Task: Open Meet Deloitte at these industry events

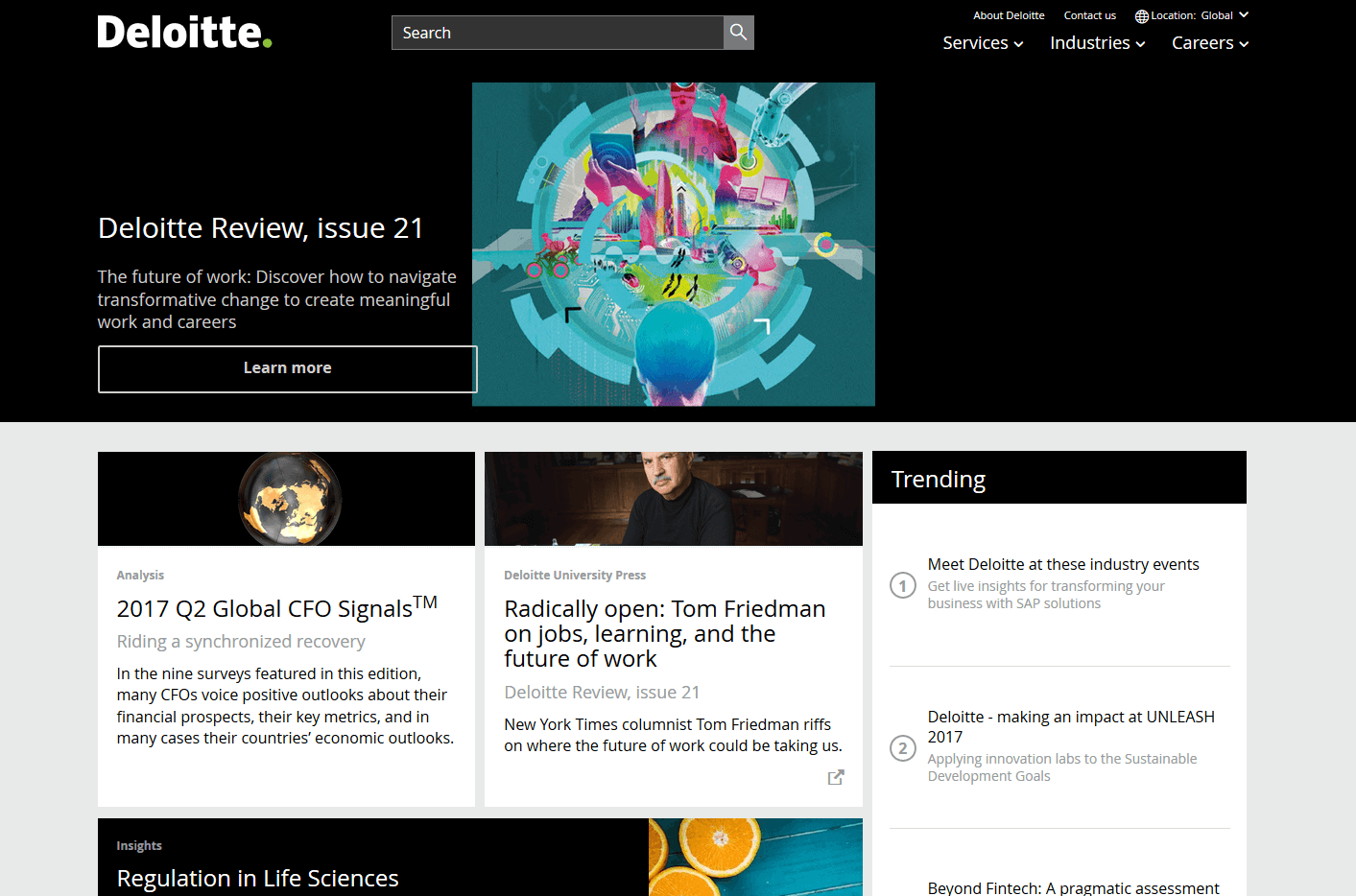Action: (x=1062, y=564)
